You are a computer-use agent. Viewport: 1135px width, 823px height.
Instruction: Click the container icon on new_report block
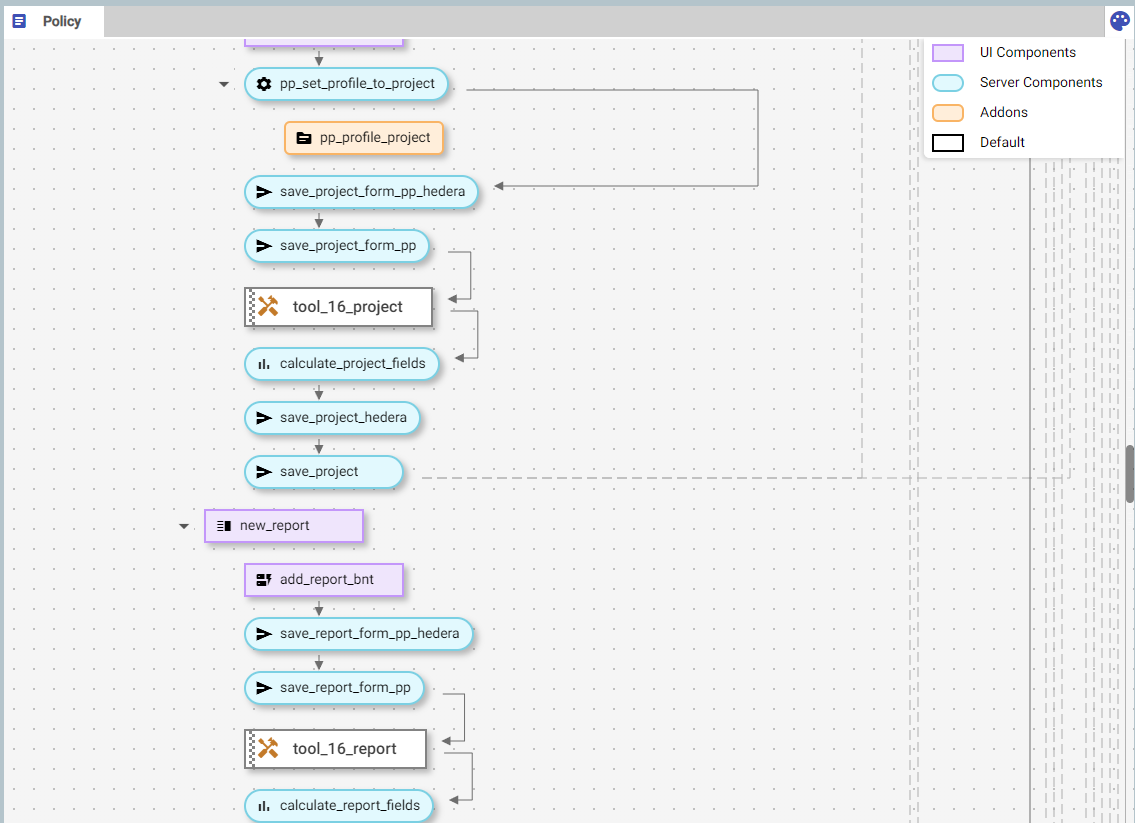coord(224,526)
